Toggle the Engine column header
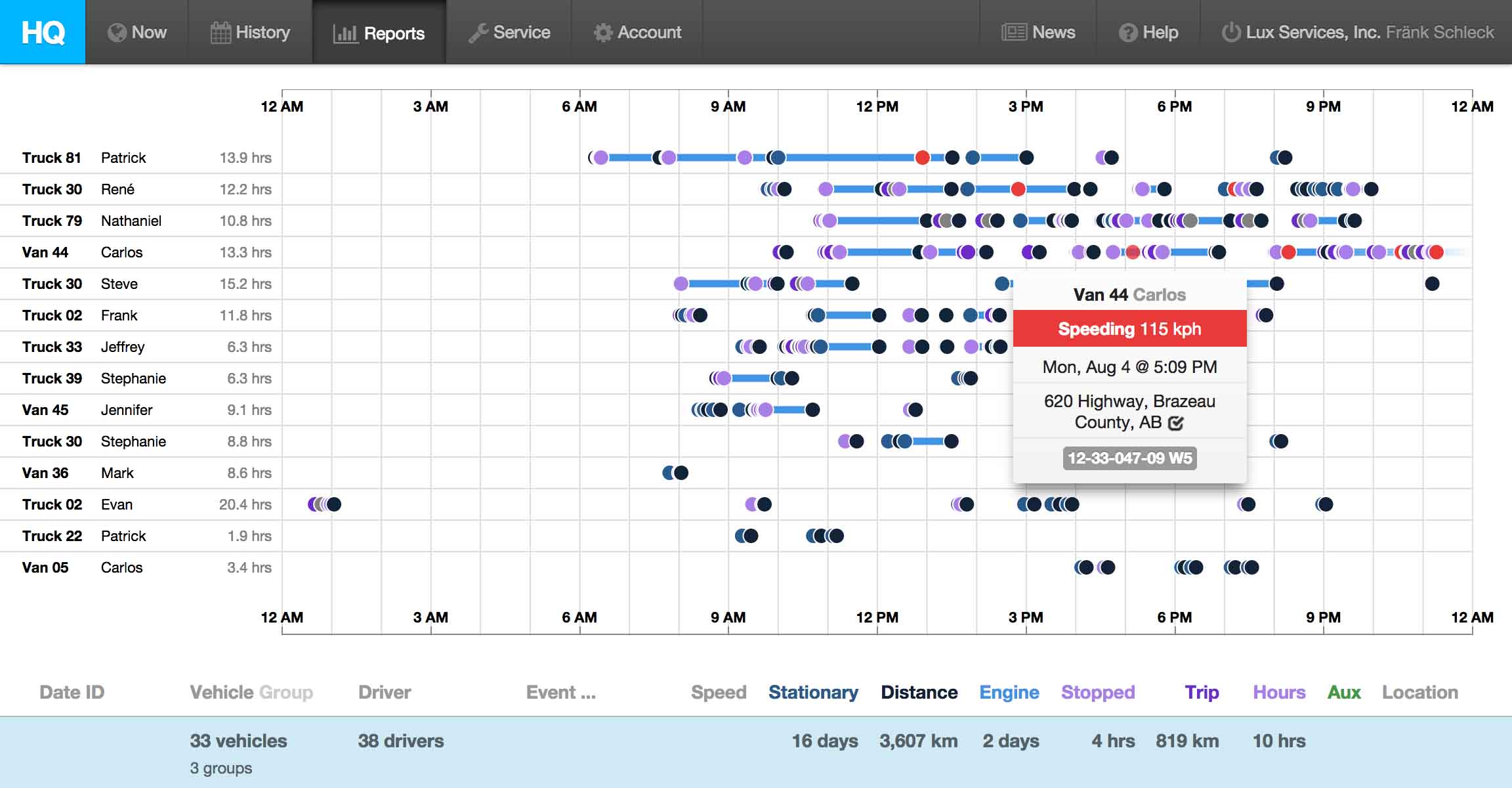 (1009, 692)
